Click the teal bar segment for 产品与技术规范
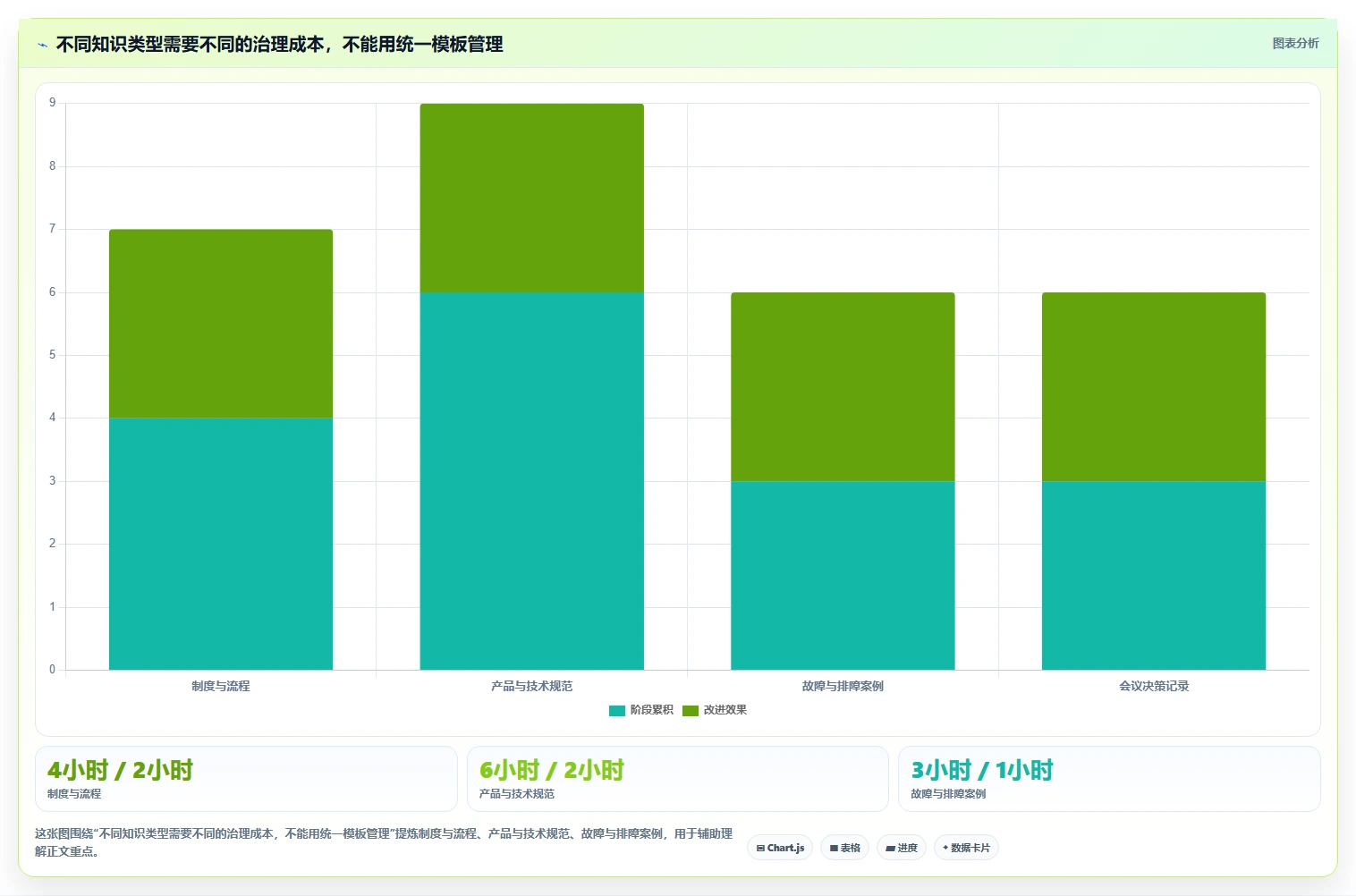The height and width of the screenshot is (896, 1356). click(532, 481)
